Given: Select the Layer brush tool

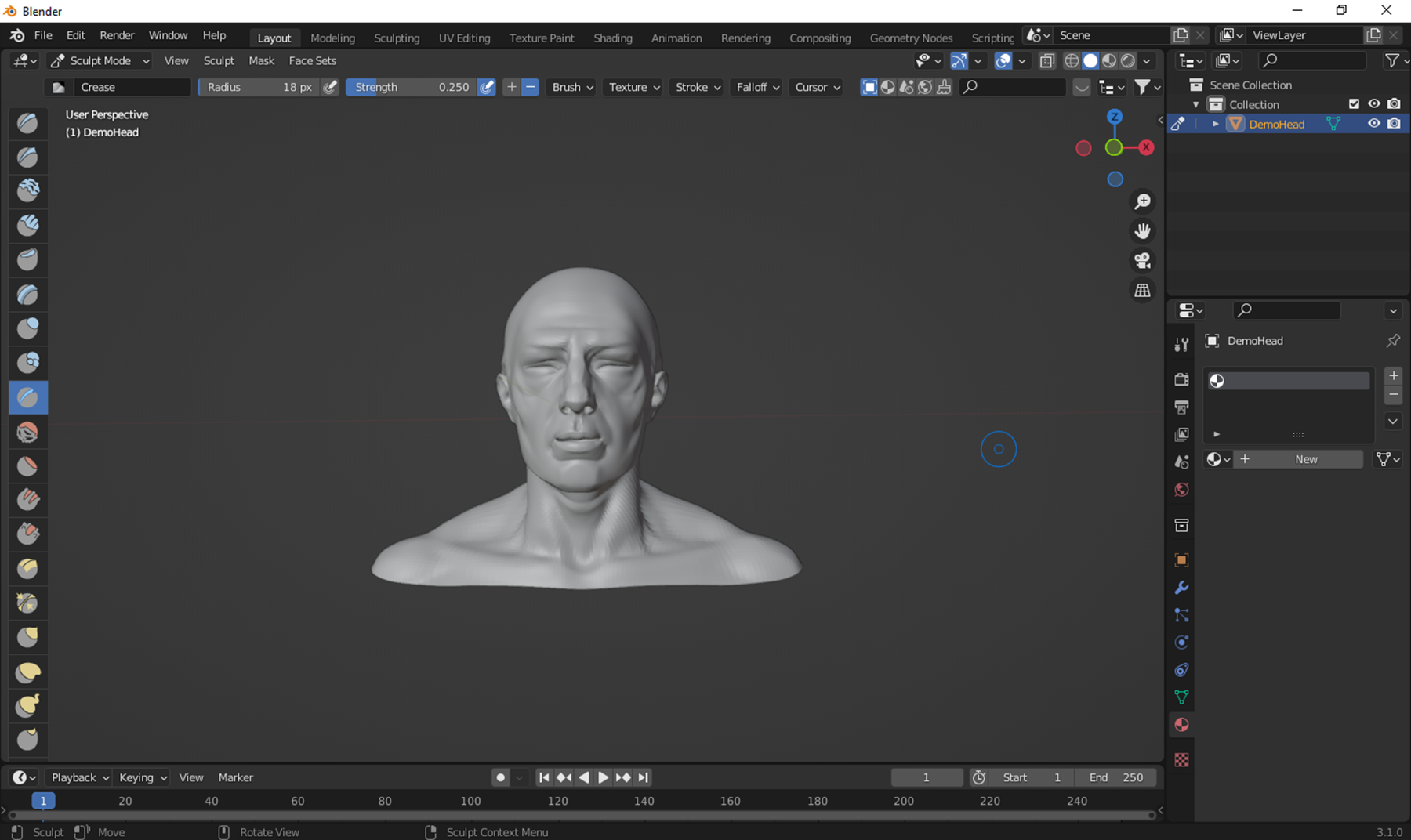Looking at the screenshot, I should (x=28, y=294).
